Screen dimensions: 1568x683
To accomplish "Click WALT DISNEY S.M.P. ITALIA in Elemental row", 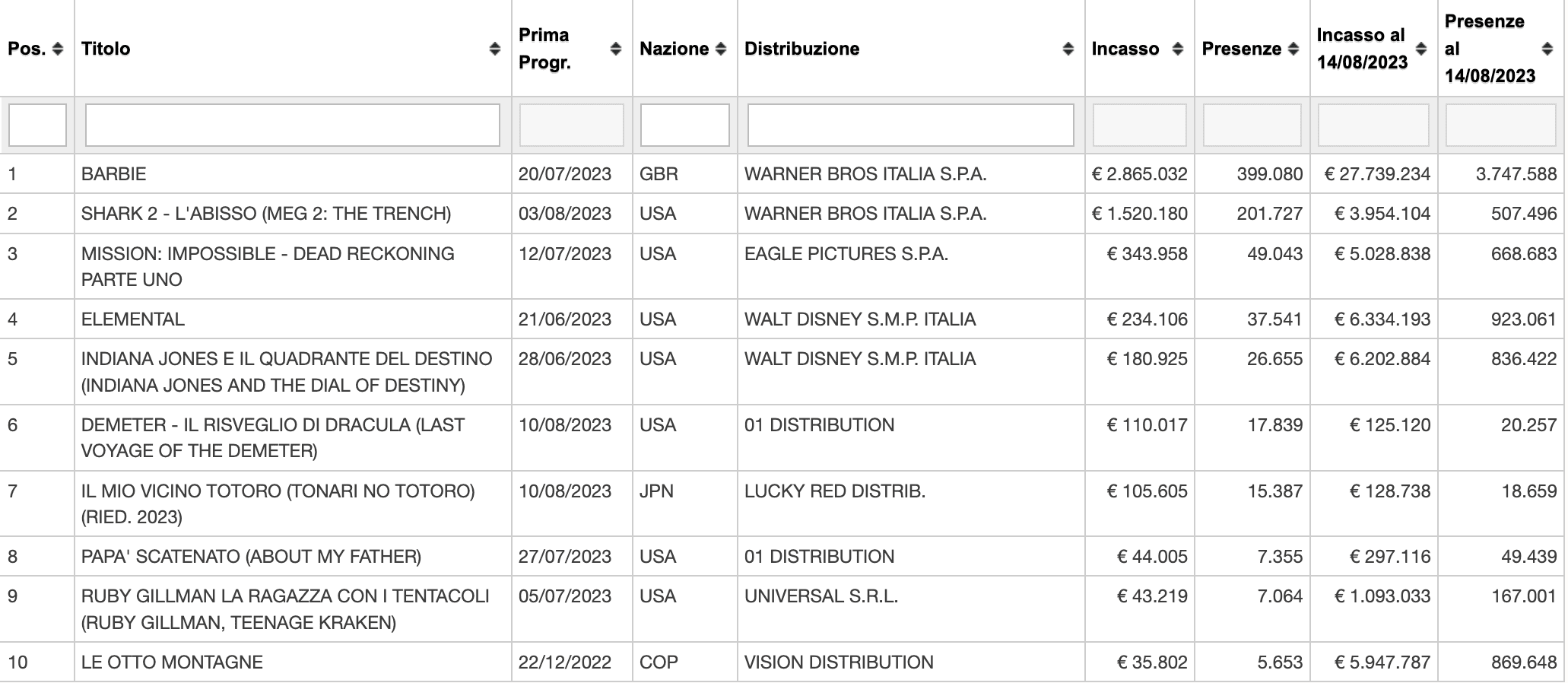I will 860,319.
